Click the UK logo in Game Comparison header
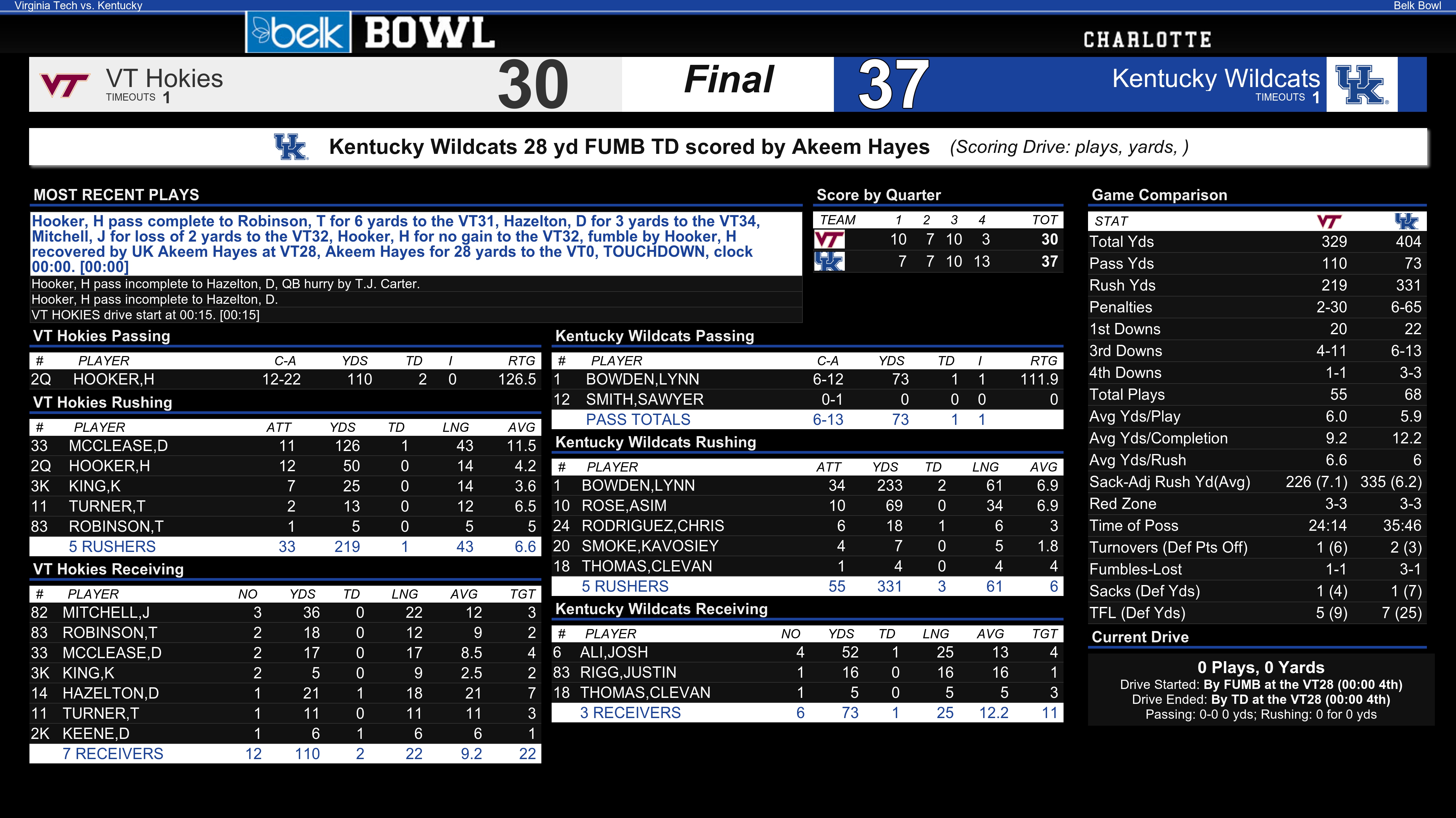 [1406, 221]
